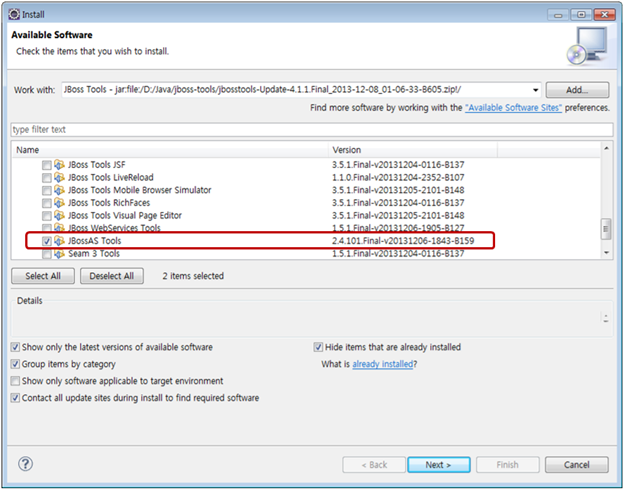The height and width of the screenshot is (489, 624).
Task: Click the Seam 3 Tools feature icon
Action: (59, 254)
